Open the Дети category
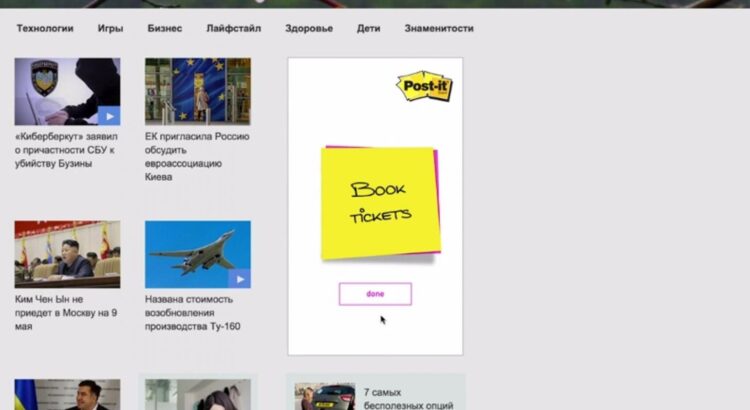The image size is (750, 410). point(368,28)
